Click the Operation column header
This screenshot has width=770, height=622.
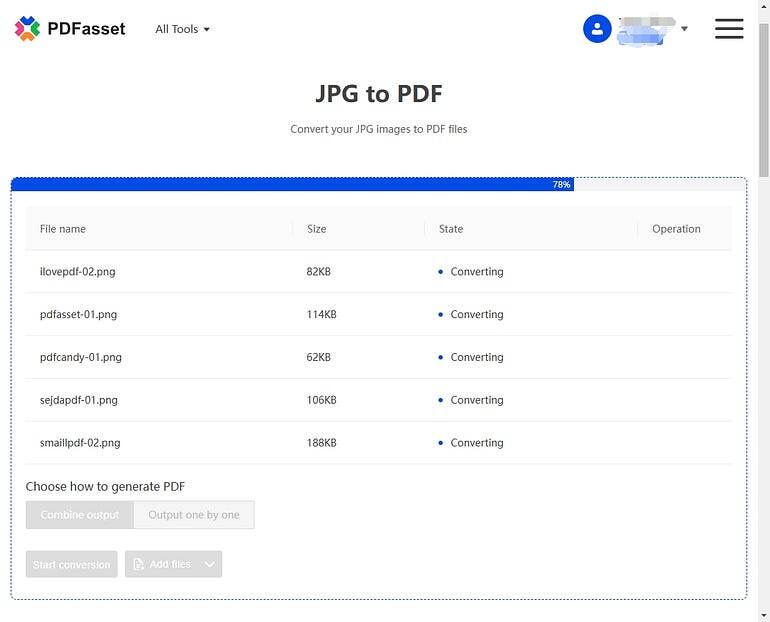[x=676, y=229]
